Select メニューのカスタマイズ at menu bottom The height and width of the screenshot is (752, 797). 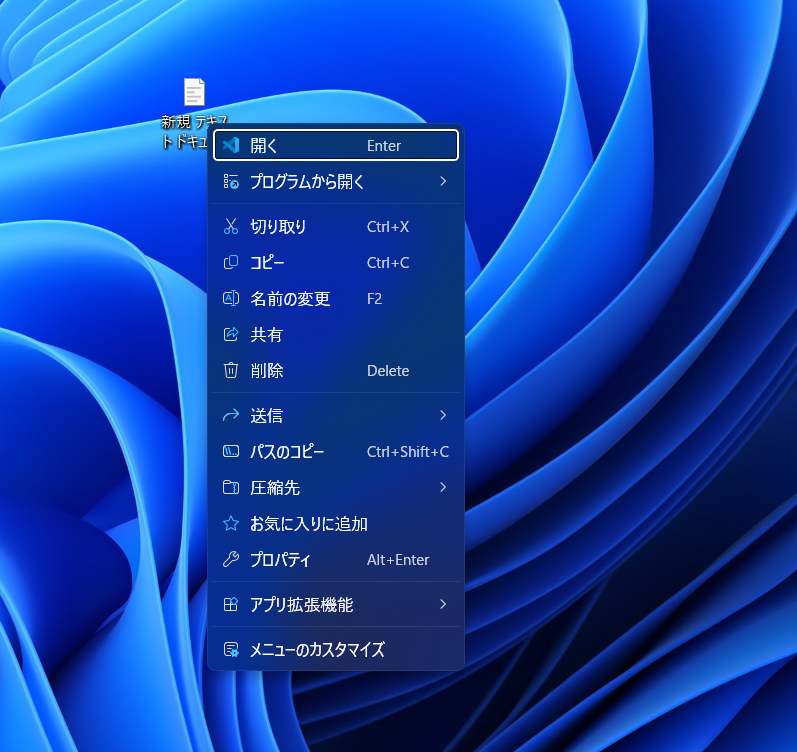click(x=336, y=650)
